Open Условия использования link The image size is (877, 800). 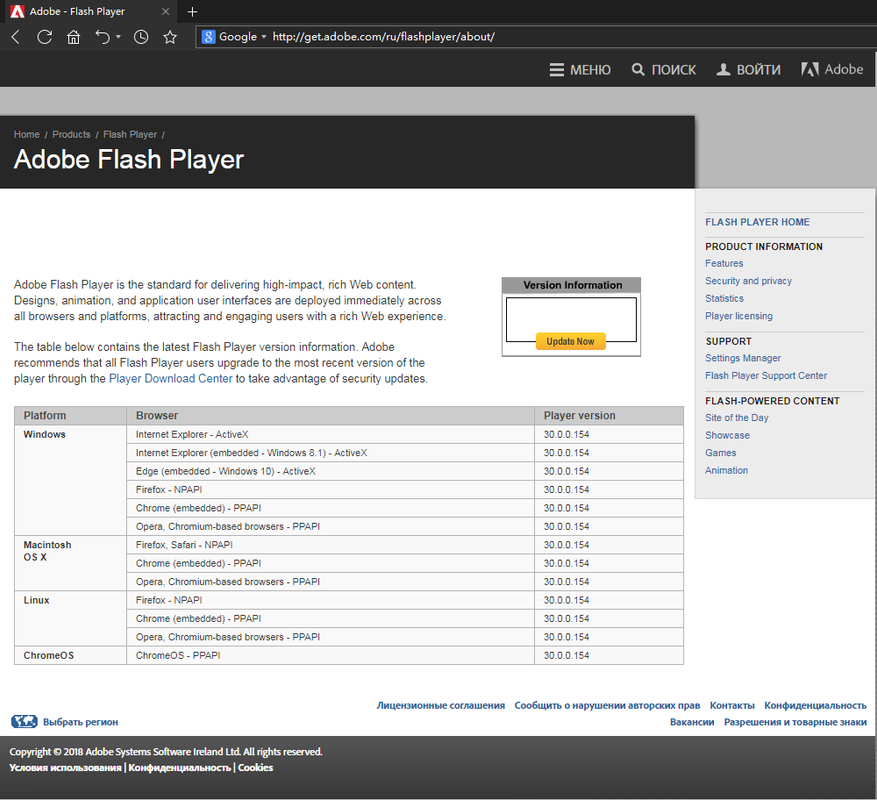pyautogui.click(x=65, y=768)
